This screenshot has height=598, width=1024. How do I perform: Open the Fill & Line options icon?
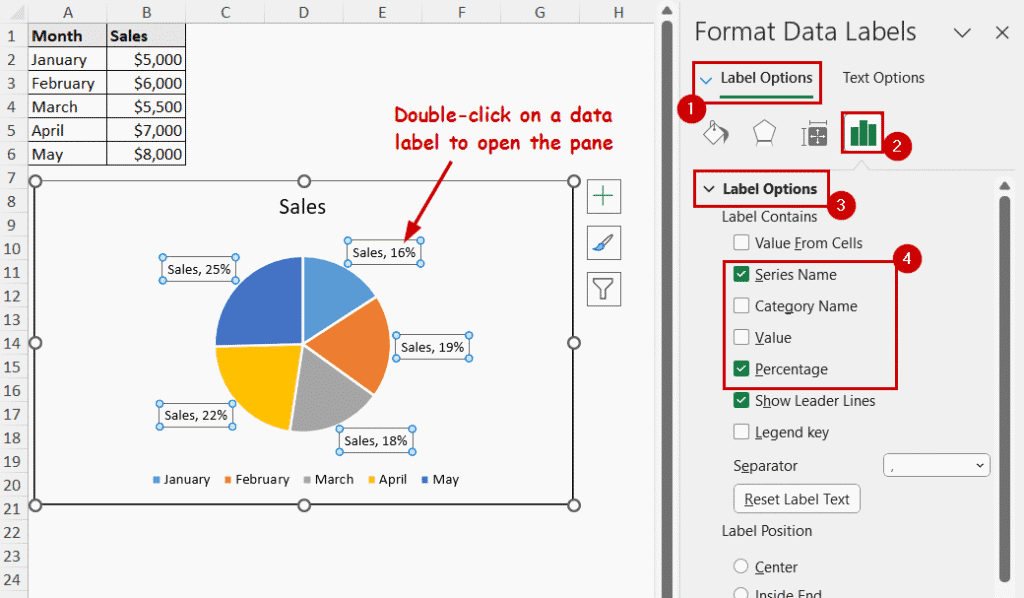point(714,131)
